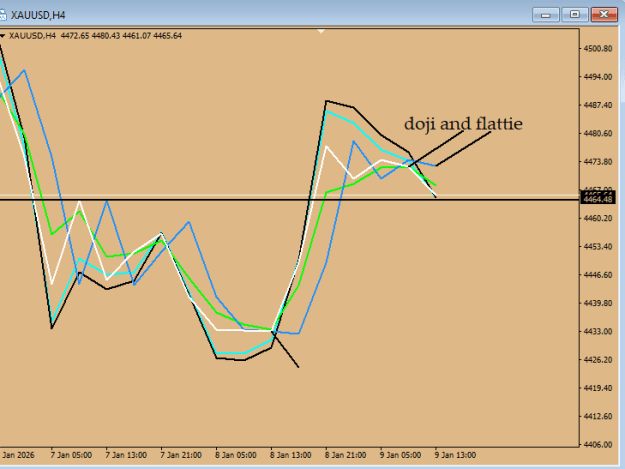Select the "doji and flattie" text label
Screen dimensions: 625x469
point(463,124)
